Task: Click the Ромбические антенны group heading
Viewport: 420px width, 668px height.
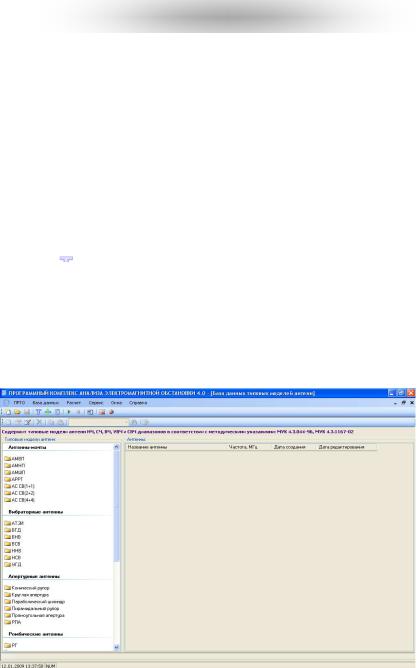Action: point(36,634)
